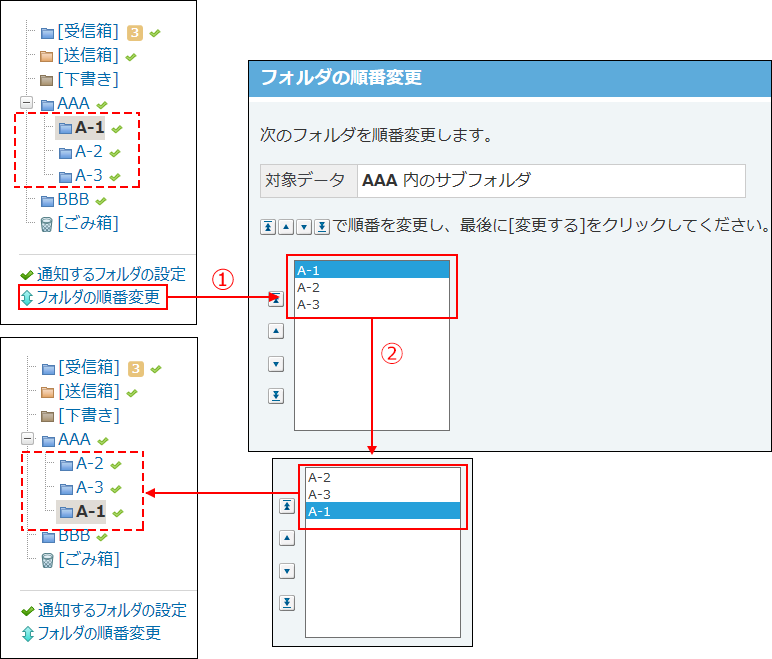
Task: Click フォルダの順番変更 link in the lower panel
Action: (x=99, y=633)
